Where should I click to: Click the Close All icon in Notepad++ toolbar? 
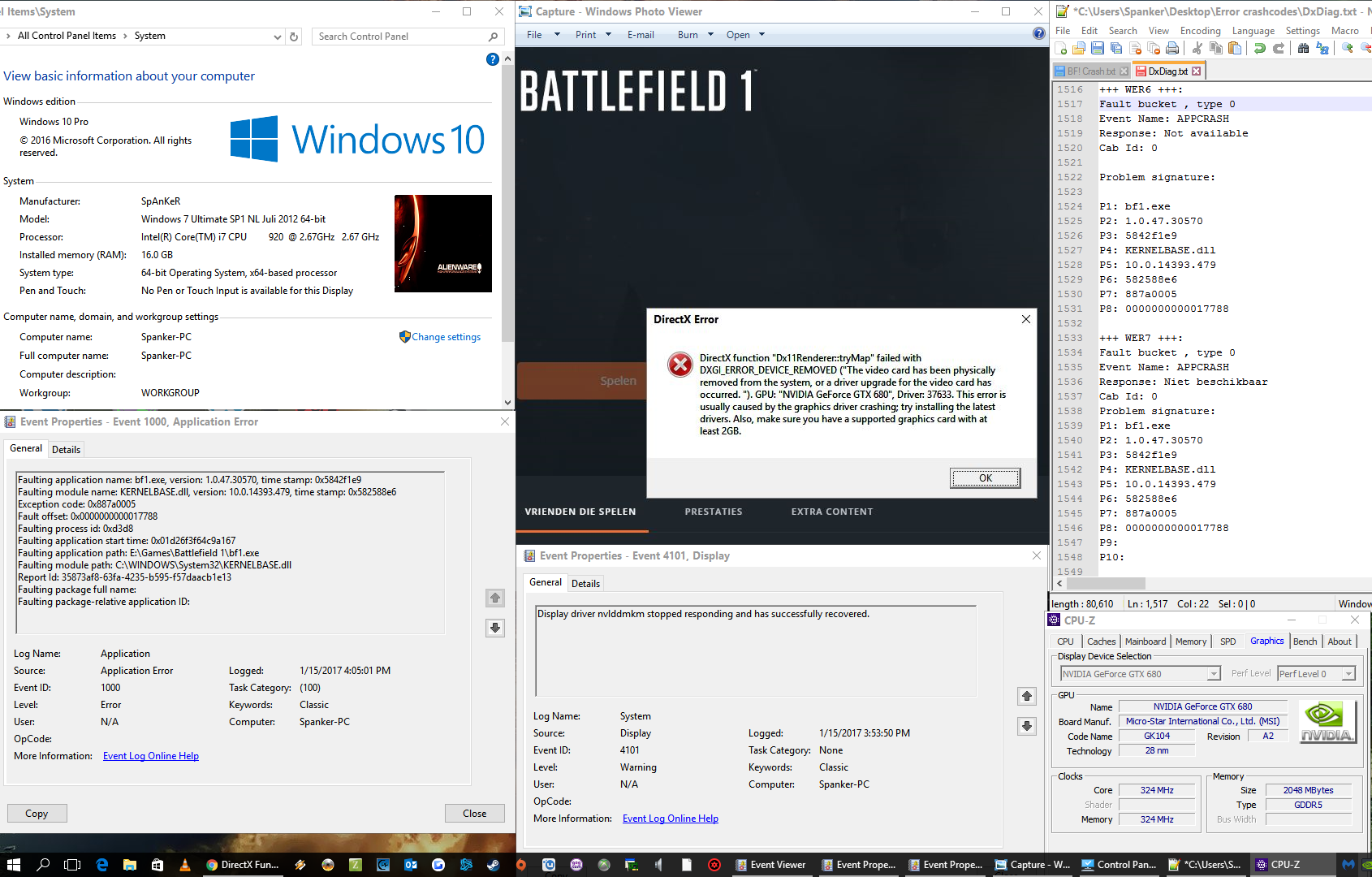click(1154, 49)
